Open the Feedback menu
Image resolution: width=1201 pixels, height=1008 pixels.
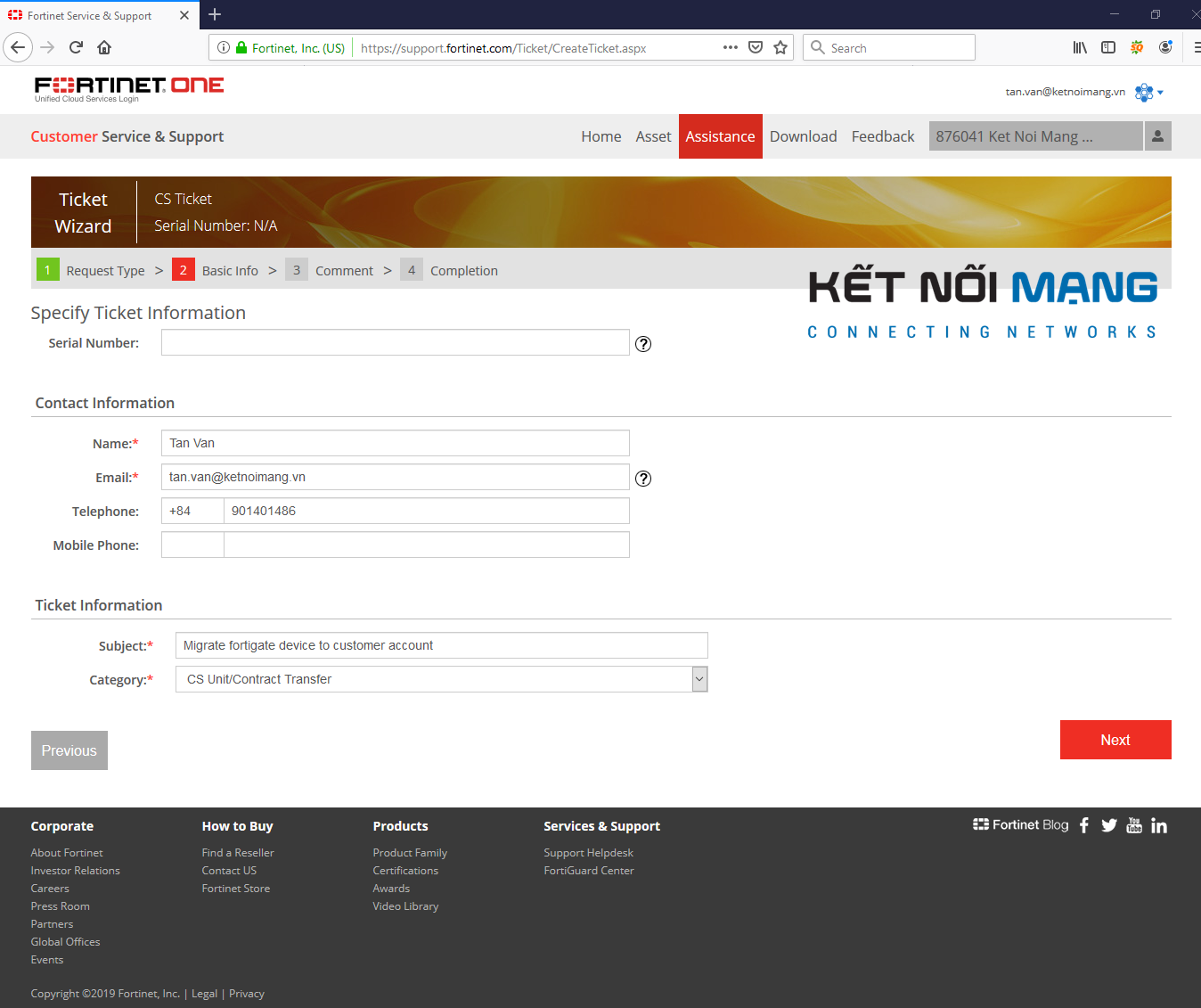click(x=883, y=136)
